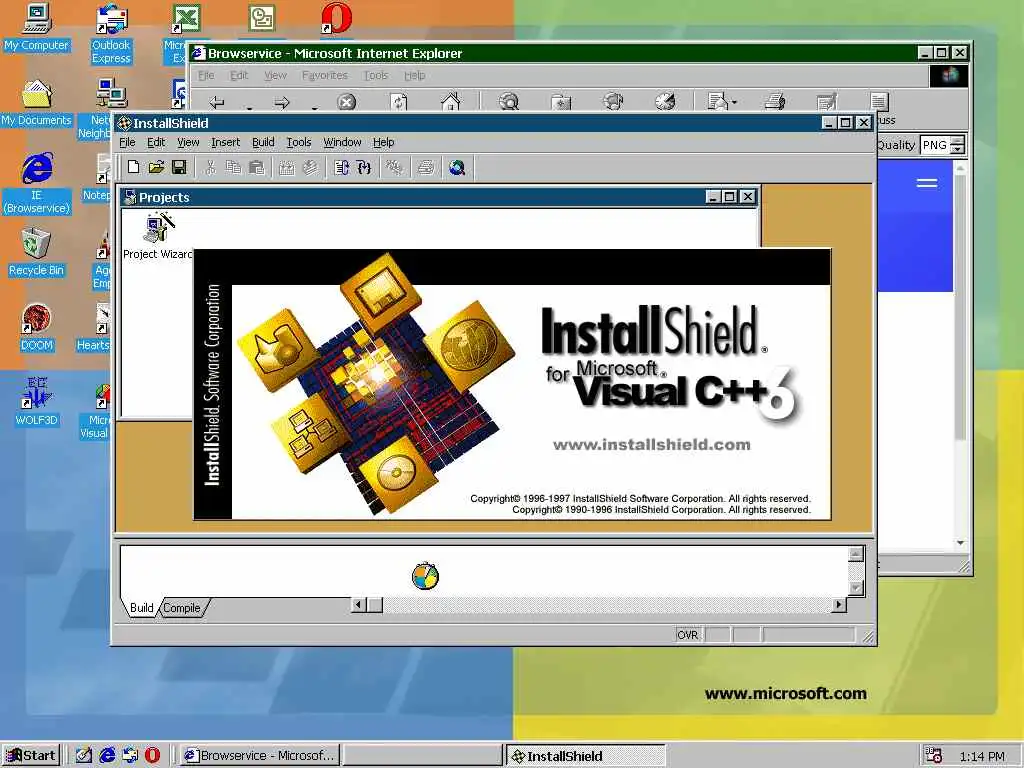
Task: Select the My Computer desktop icon
Action: (37, 27)
